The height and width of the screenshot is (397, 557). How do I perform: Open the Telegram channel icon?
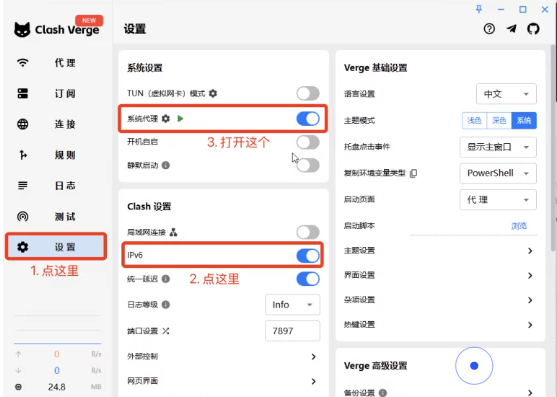point(512,29)
